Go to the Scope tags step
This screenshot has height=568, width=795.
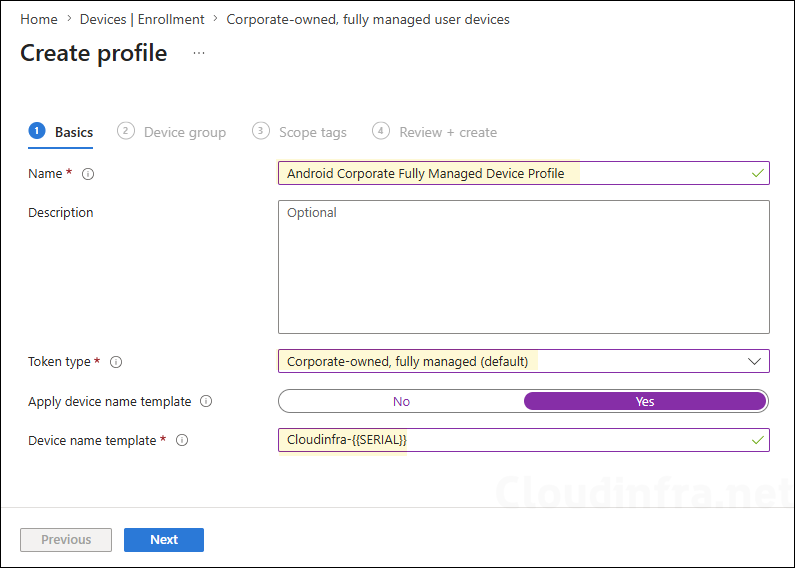[299, 132]
